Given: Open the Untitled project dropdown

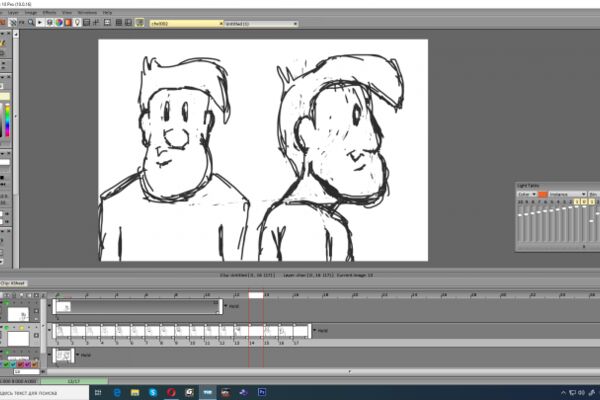Looking at the screenshot, I should point(261,24).
